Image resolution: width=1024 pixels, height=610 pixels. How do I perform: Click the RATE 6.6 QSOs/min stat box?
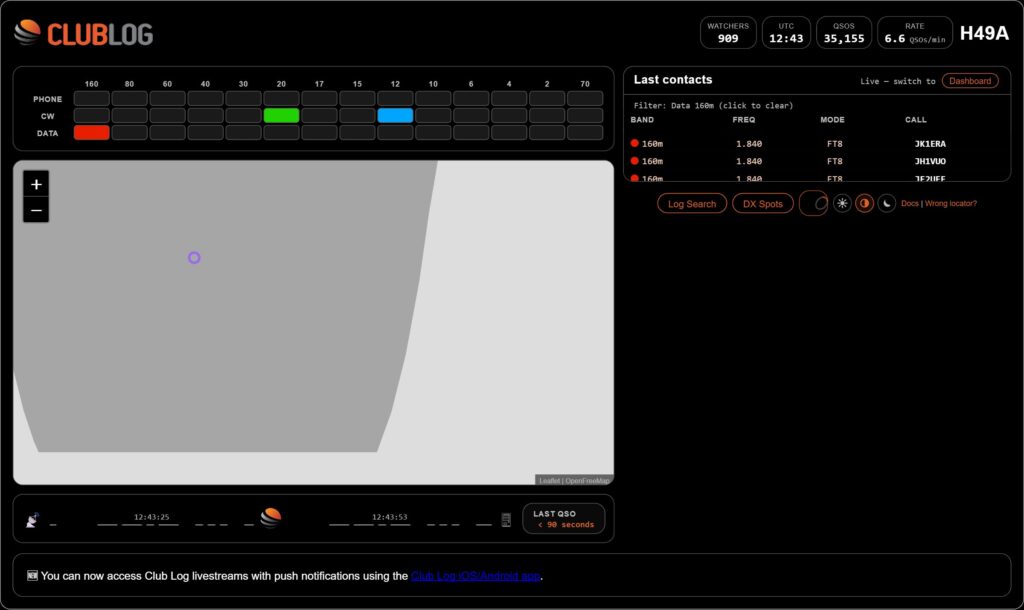click(x=914, y=33)
